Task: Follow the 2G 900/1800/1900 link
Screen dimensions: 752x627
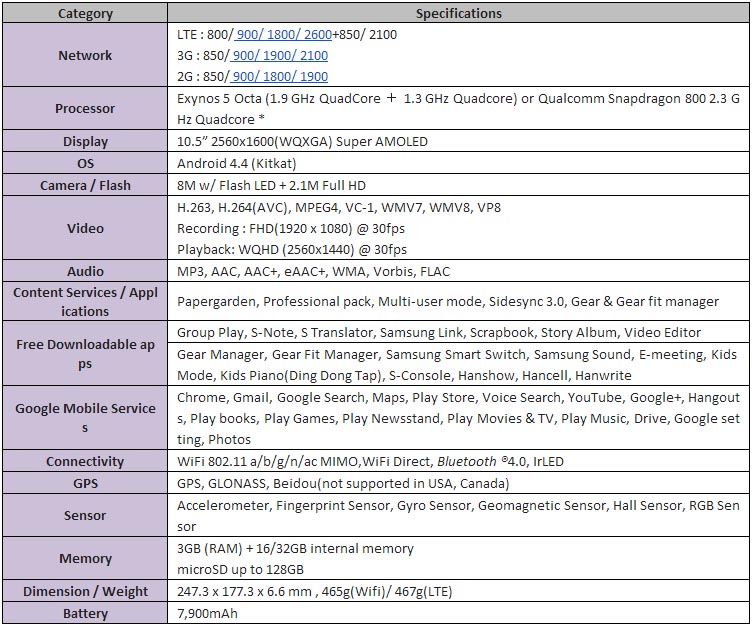Action: pyautogui.click(x=279, y=76)
